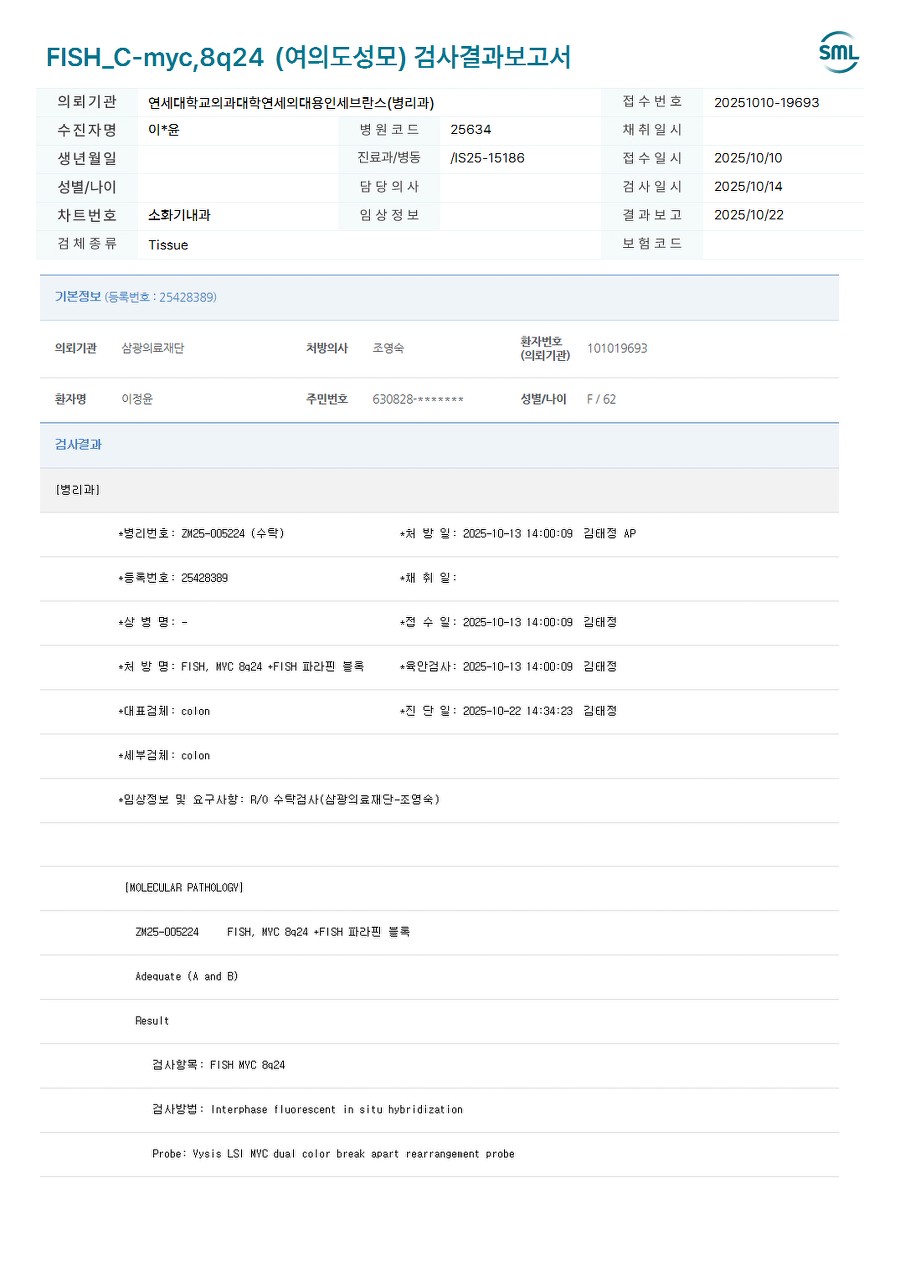This screenshot has height=1271, width=900.
Task: Click the Result label
Action: (152, 1021)
